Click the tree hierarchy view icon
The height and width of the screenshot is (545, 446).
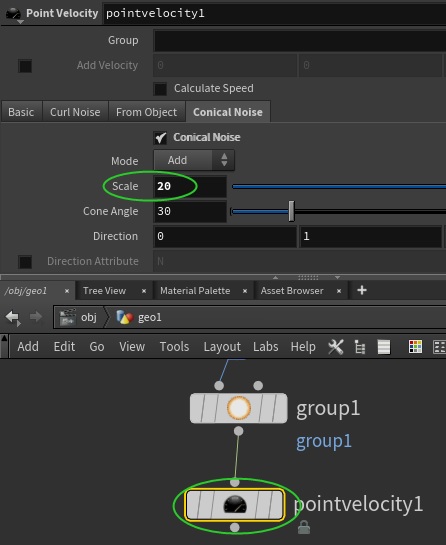pos(359,347)
